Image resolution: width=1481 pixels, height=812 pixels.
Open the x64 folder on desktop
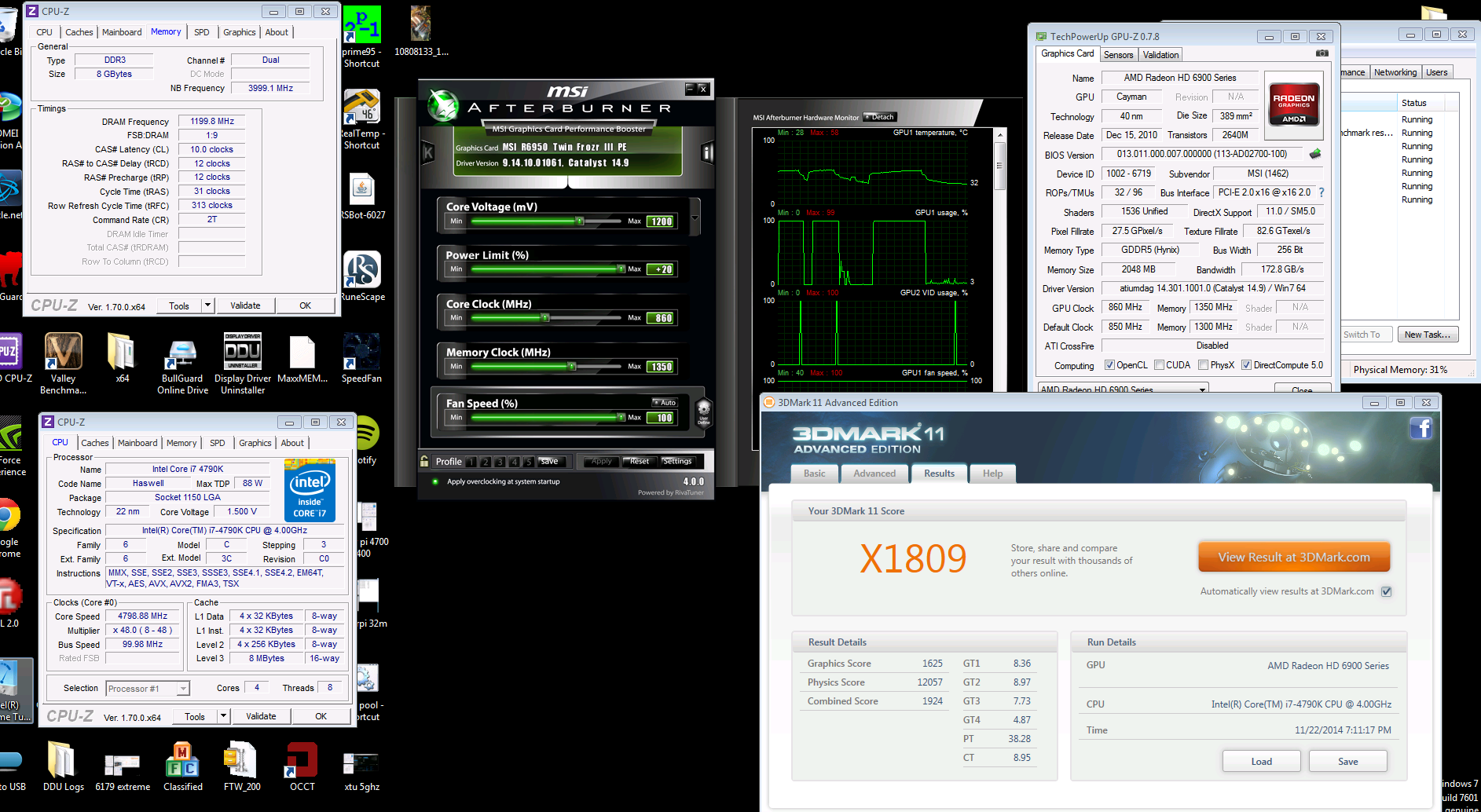pos(123,358)
